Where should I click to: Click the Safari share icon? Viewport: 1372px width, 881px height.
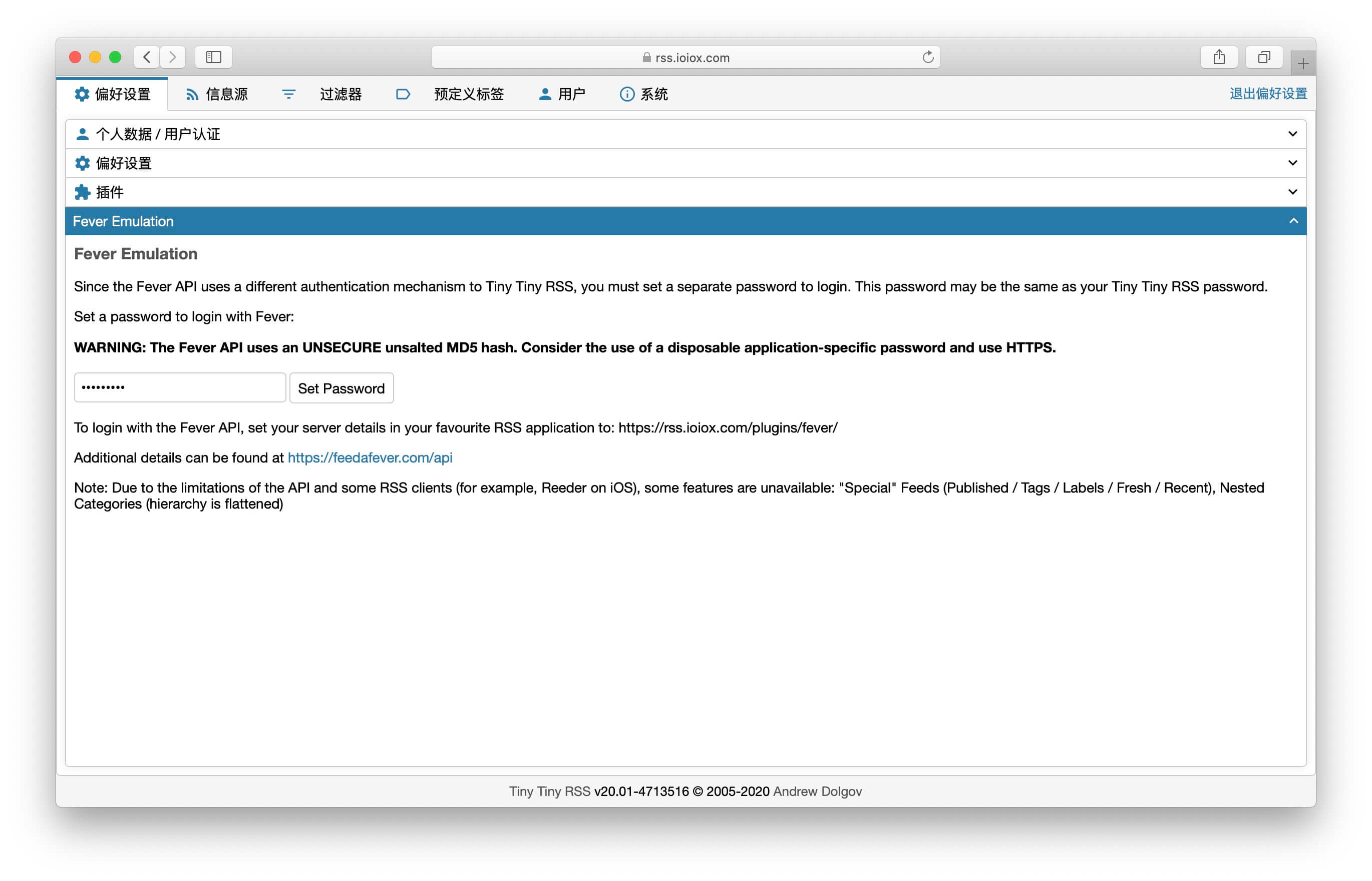coord(1219,57)
